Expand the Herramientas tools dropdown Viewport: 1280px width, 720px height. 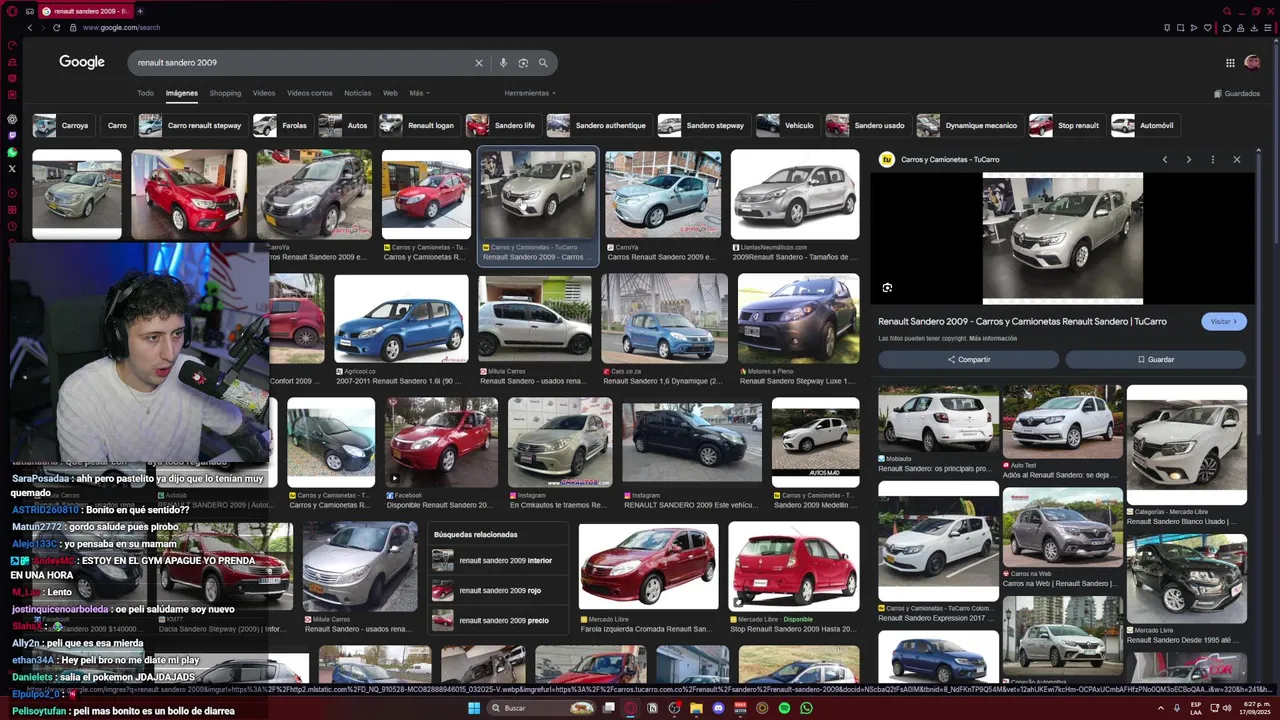(530, 93)
